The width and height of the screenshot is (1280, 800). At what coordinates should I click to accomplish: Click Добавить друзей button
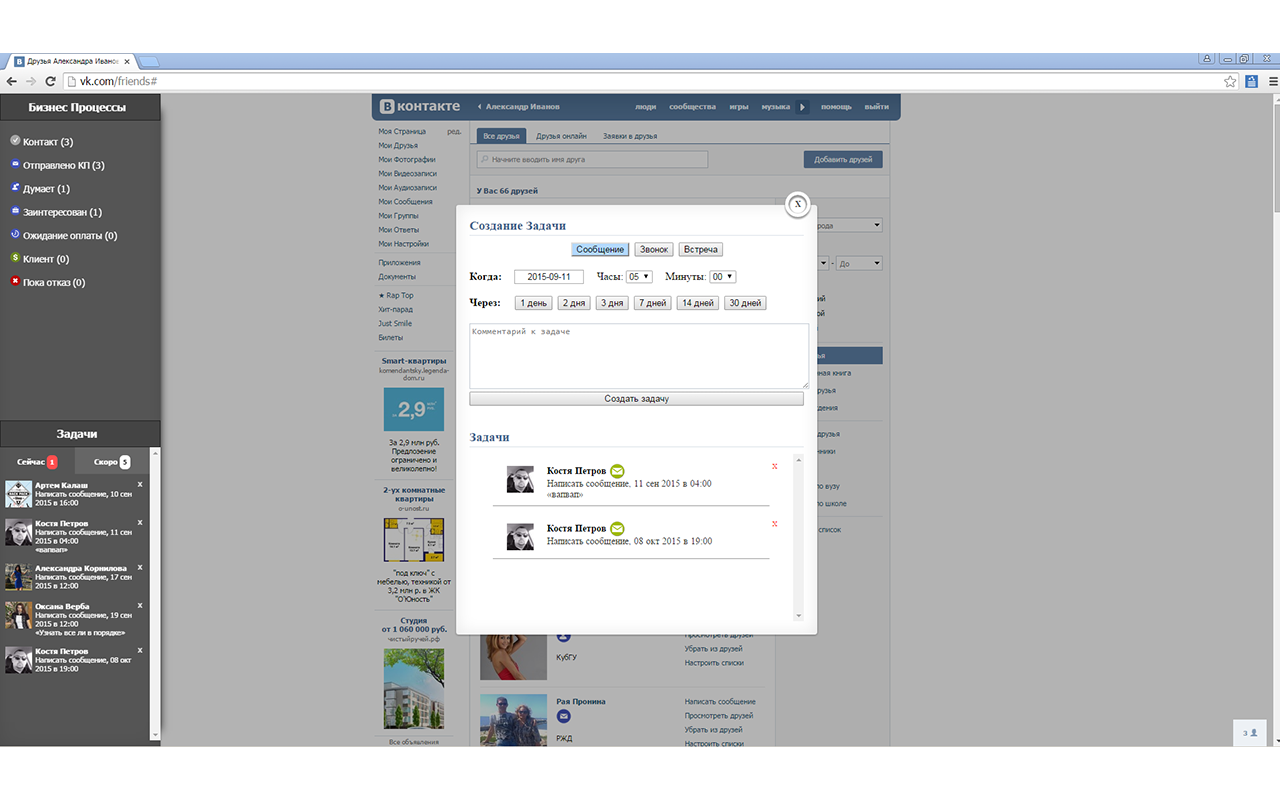tap(843, 159)
